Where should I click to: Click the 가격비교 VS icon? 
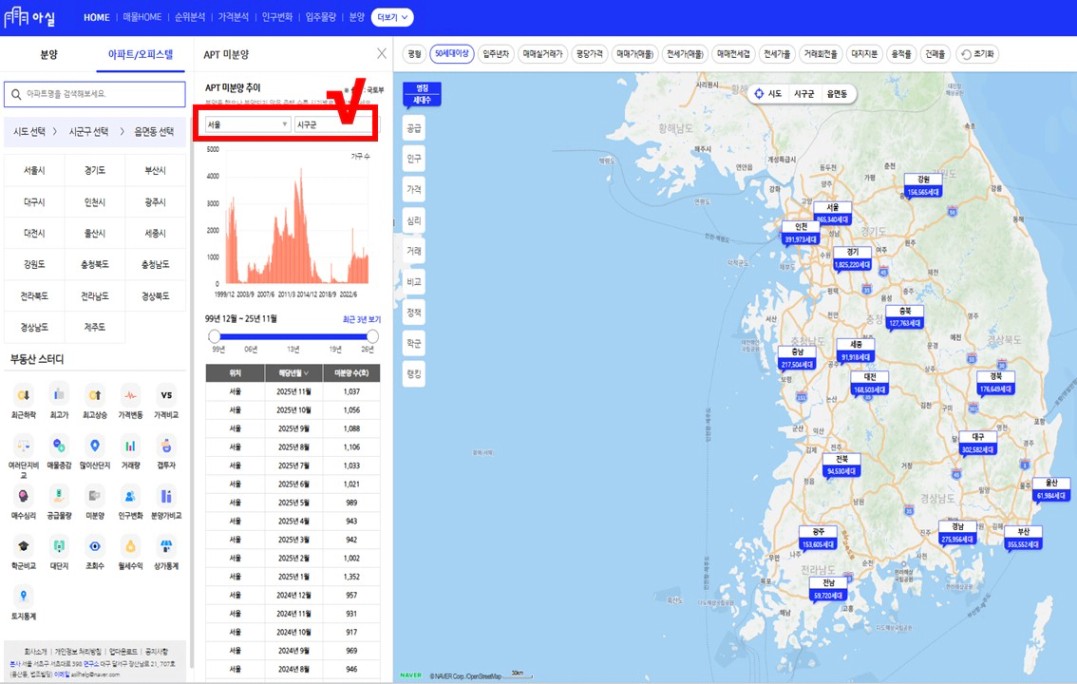click(166, 394)
